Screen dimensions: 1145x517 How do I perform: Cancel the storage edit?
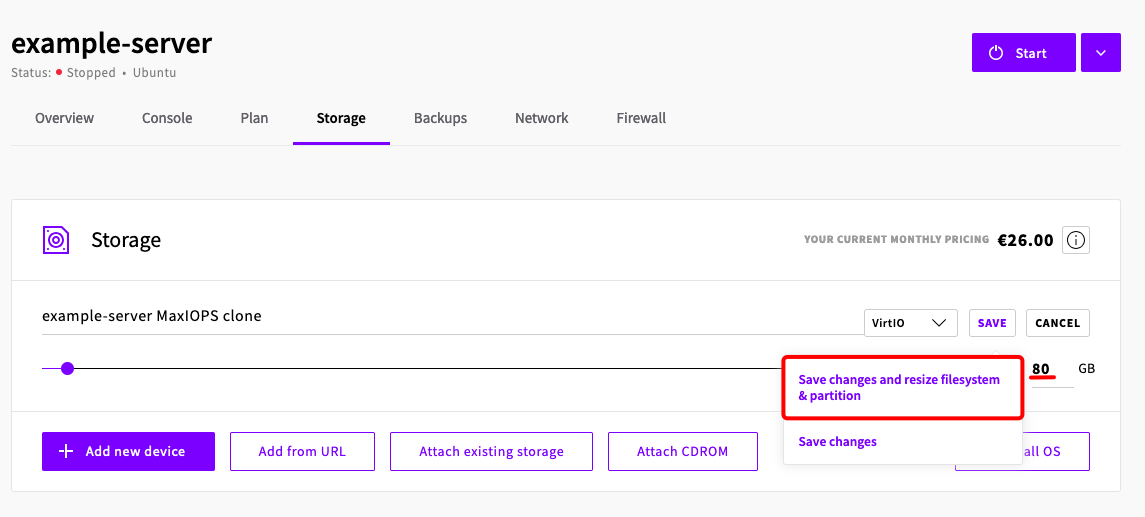click(1057, 323)
